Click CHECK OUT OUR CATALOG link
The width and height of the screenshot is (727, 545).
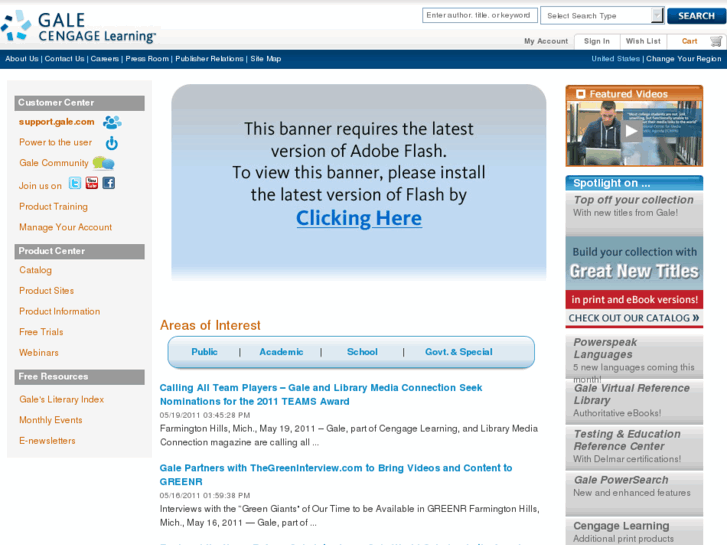point(634,318)
